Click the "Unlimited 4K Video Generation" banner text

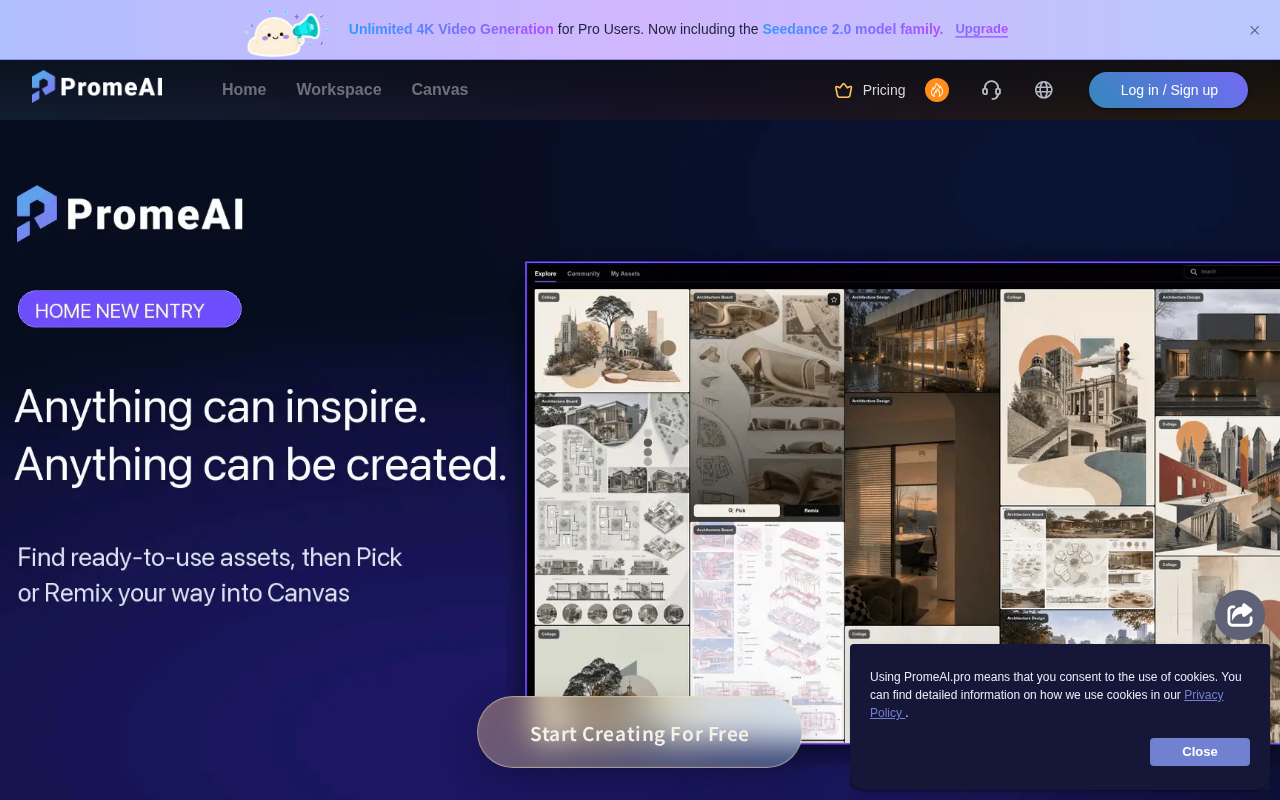[451, 29]
